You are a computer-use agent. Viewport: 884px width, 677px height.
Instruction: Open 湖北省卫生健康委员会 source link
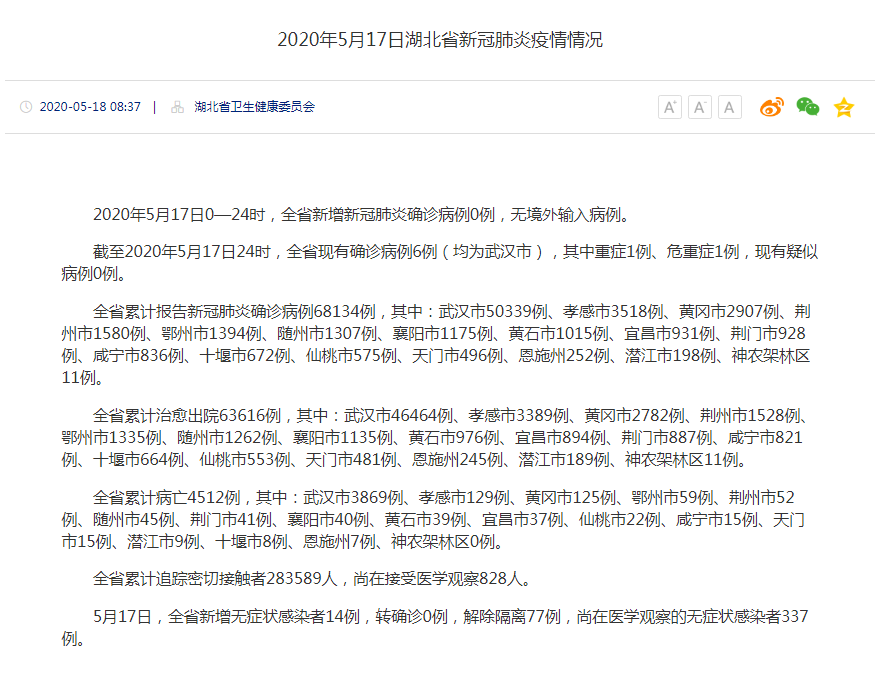click(254, 107)
